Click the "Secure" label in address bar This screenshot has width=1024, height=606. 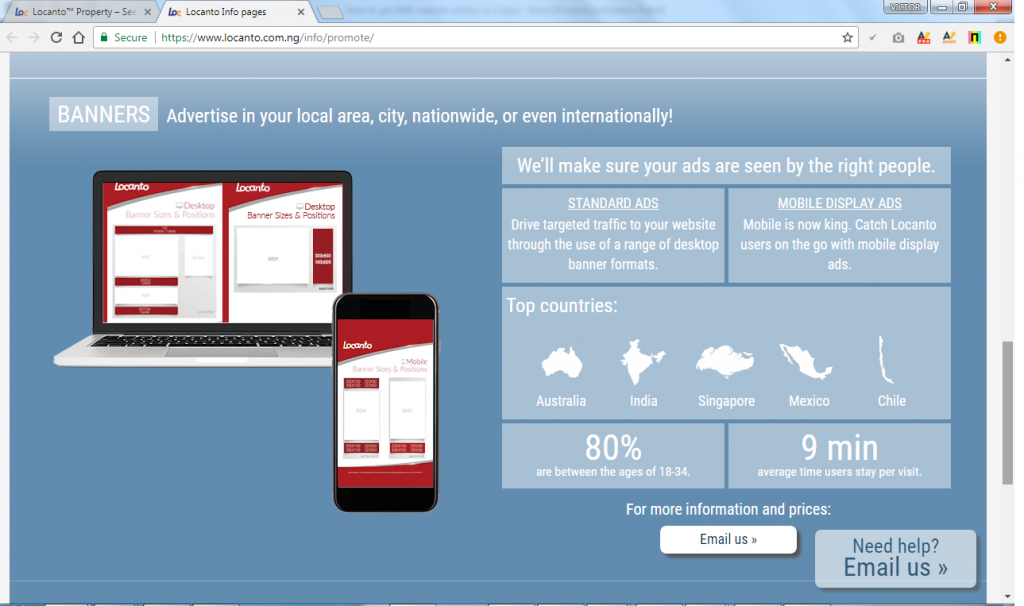coord(131,37)
